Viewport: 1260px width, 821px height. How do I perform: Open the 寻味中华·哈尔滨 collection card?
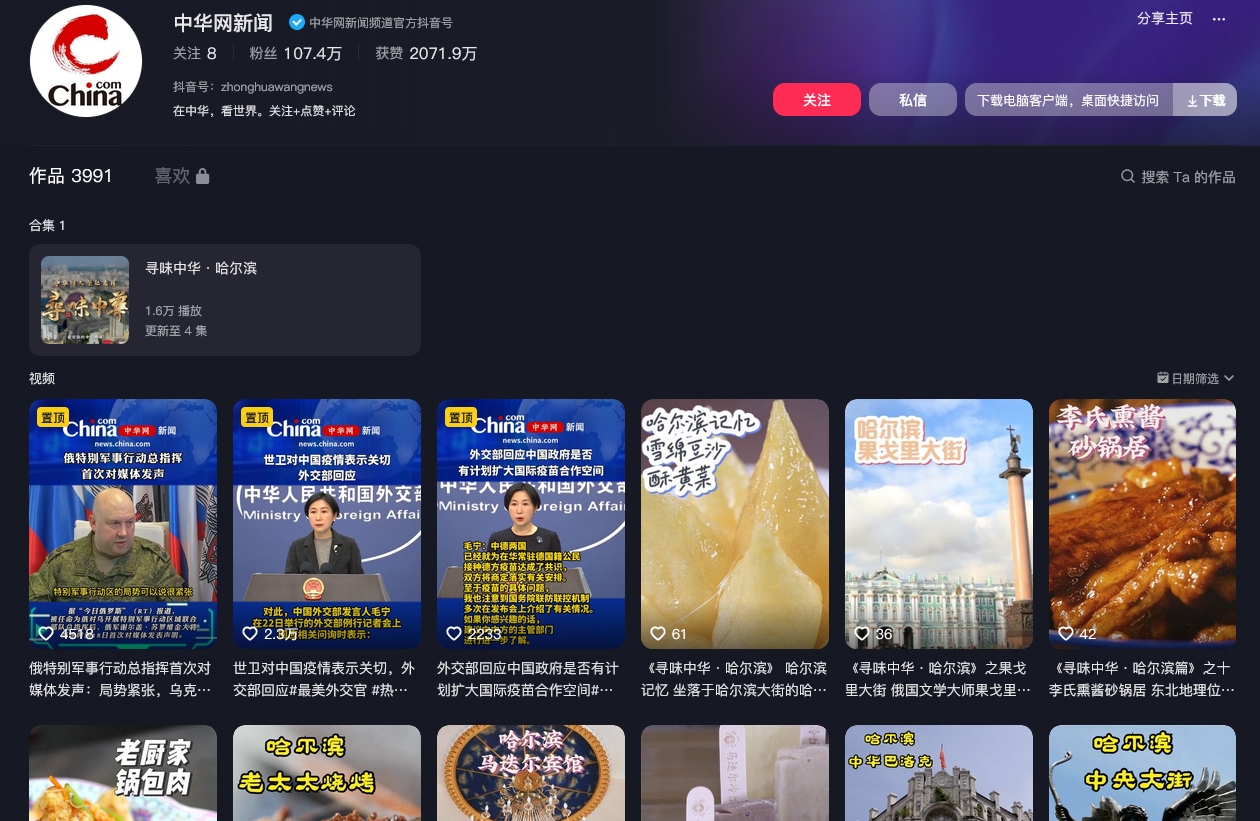point(225,300)
